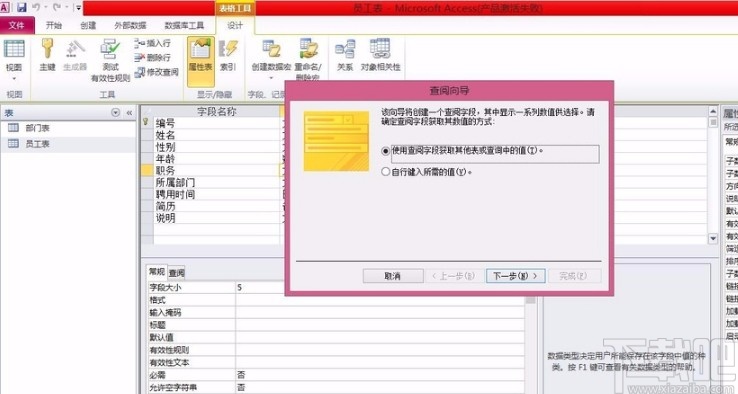Open 员工表 in navigation pane
The width and height of the screenshot is (738, 394).
[x=38, y=144]
